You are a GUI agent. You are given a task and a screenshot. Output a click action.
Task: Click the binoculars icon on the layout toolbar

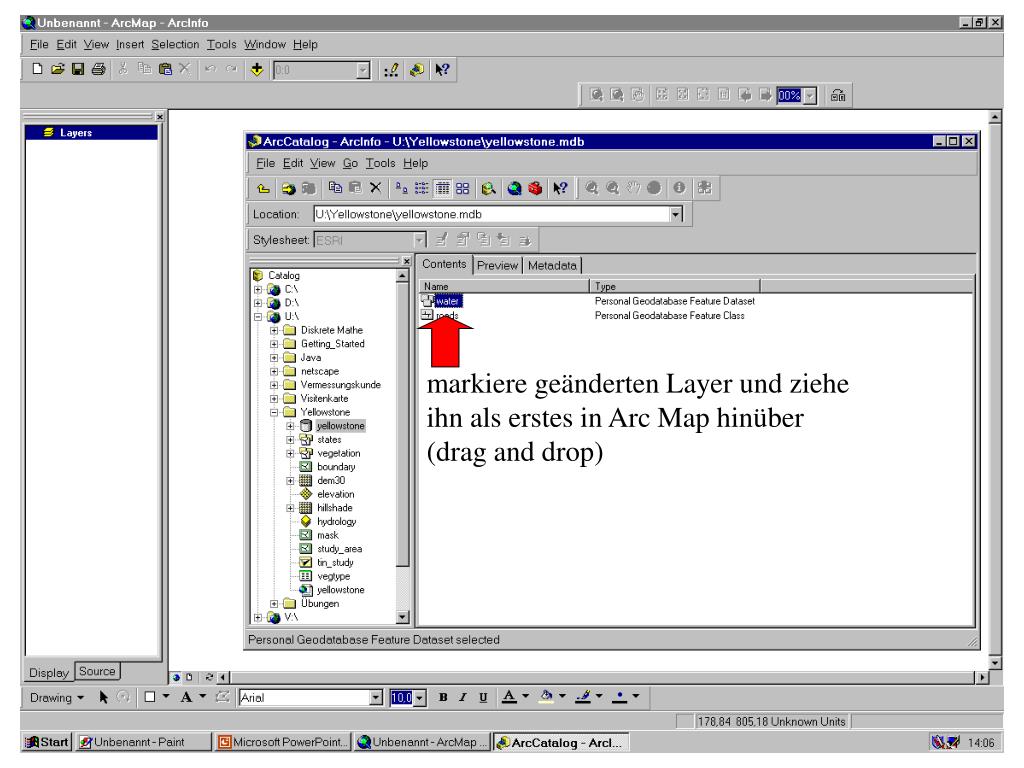[x=838, y=95]
